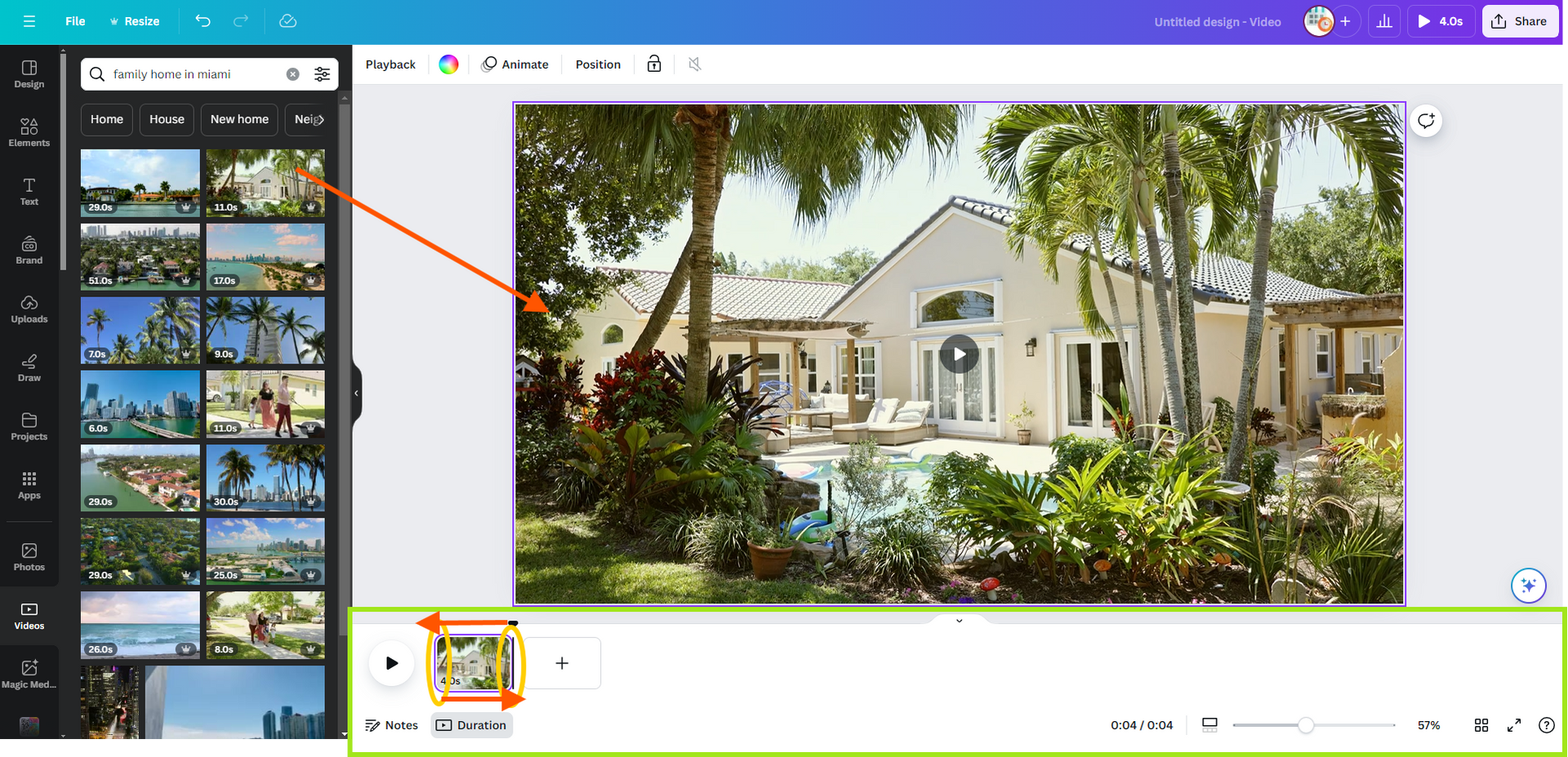Clear the video search query
This screenshot has height=757, width=1568.
tap(292, 74)
